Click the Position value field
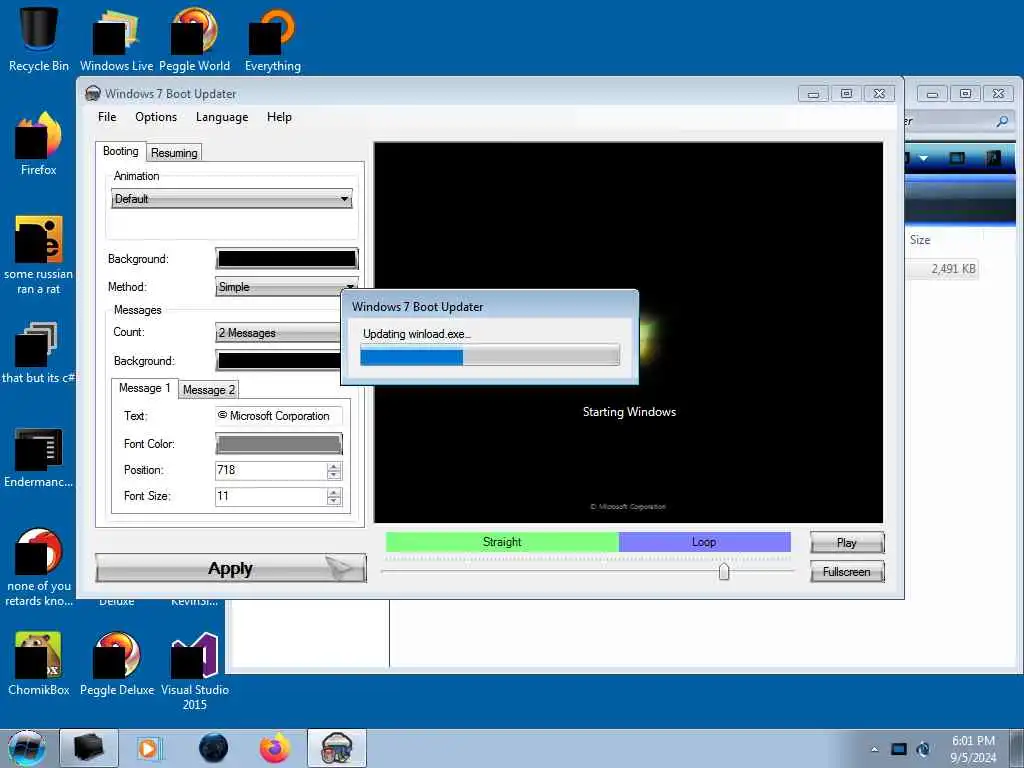The image size is (1024, 768). point(271,470)
